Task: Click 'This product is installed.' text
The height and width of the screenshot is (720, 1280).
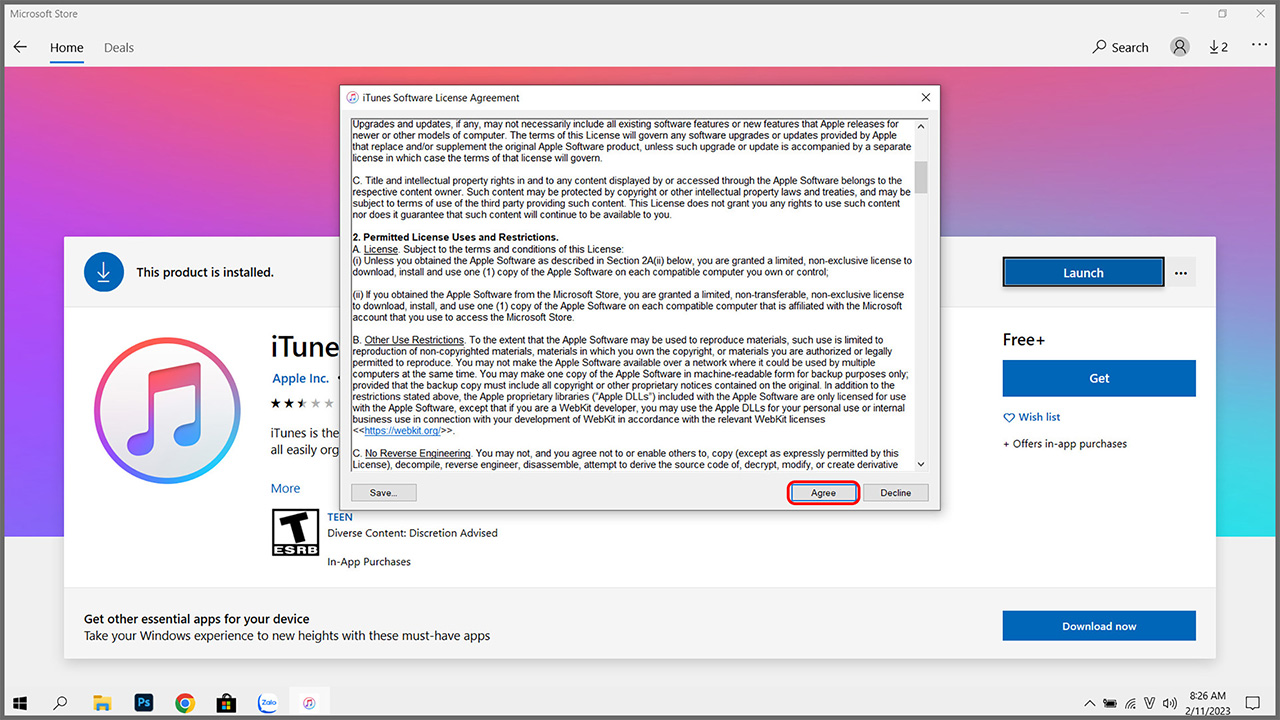Action: pos(205,272)
